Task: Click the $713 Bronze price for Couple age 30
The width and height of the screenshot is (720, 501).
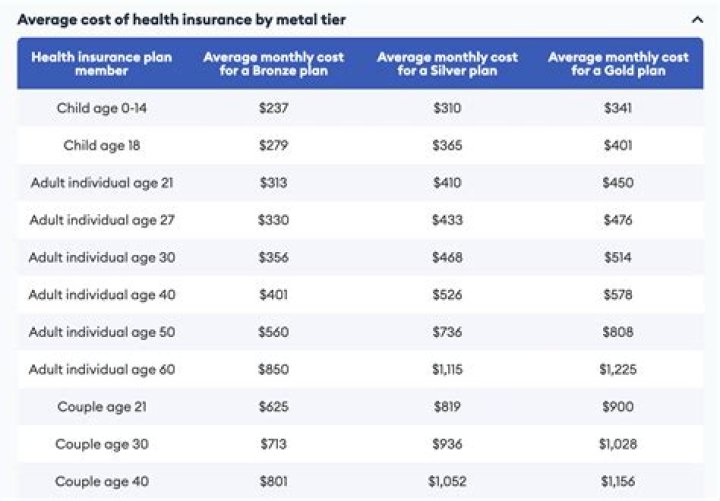Action: tap(273, 444)
